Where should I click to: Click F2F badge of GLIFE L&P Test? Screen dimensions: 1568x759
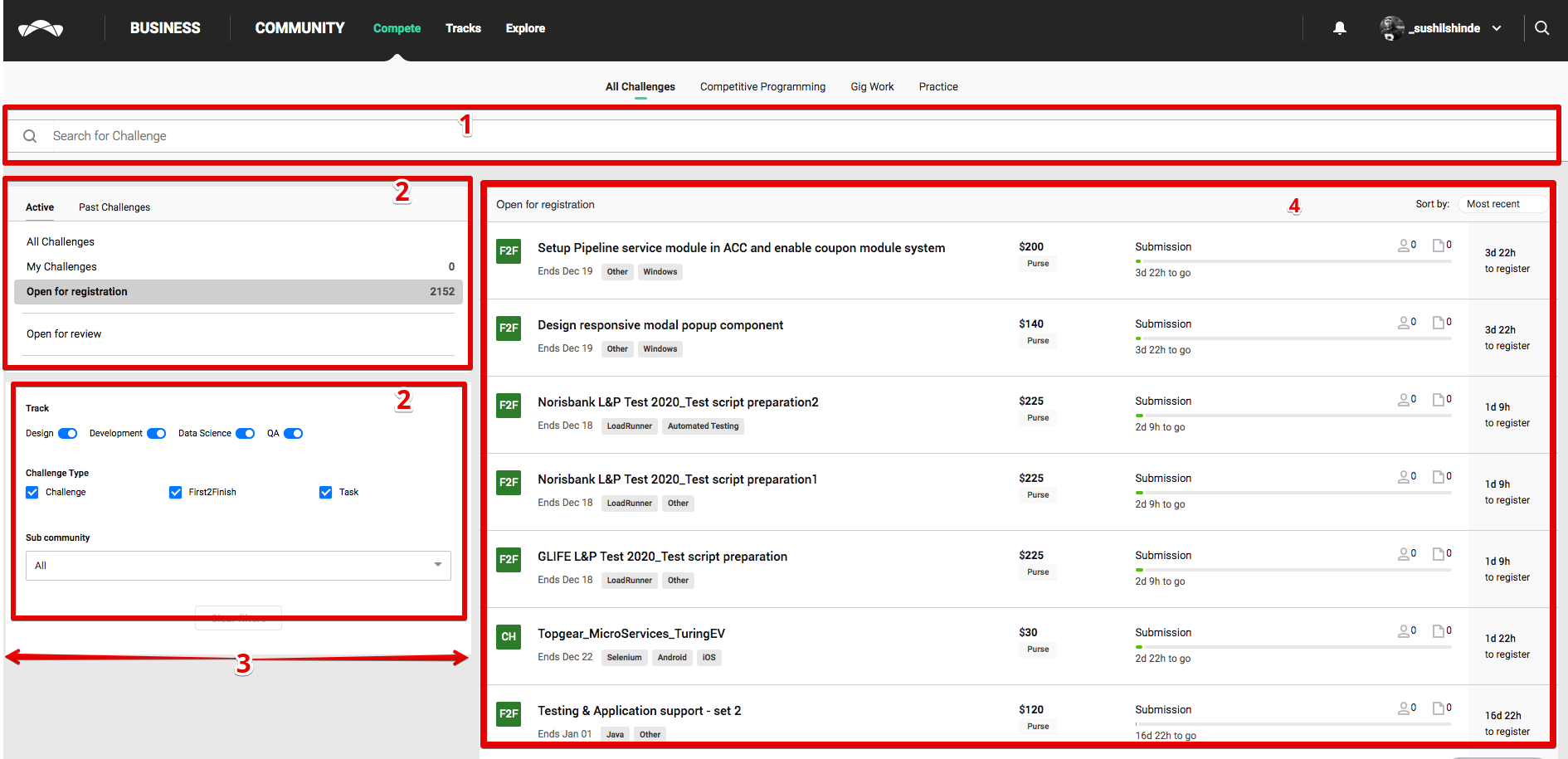coord(509,559)
